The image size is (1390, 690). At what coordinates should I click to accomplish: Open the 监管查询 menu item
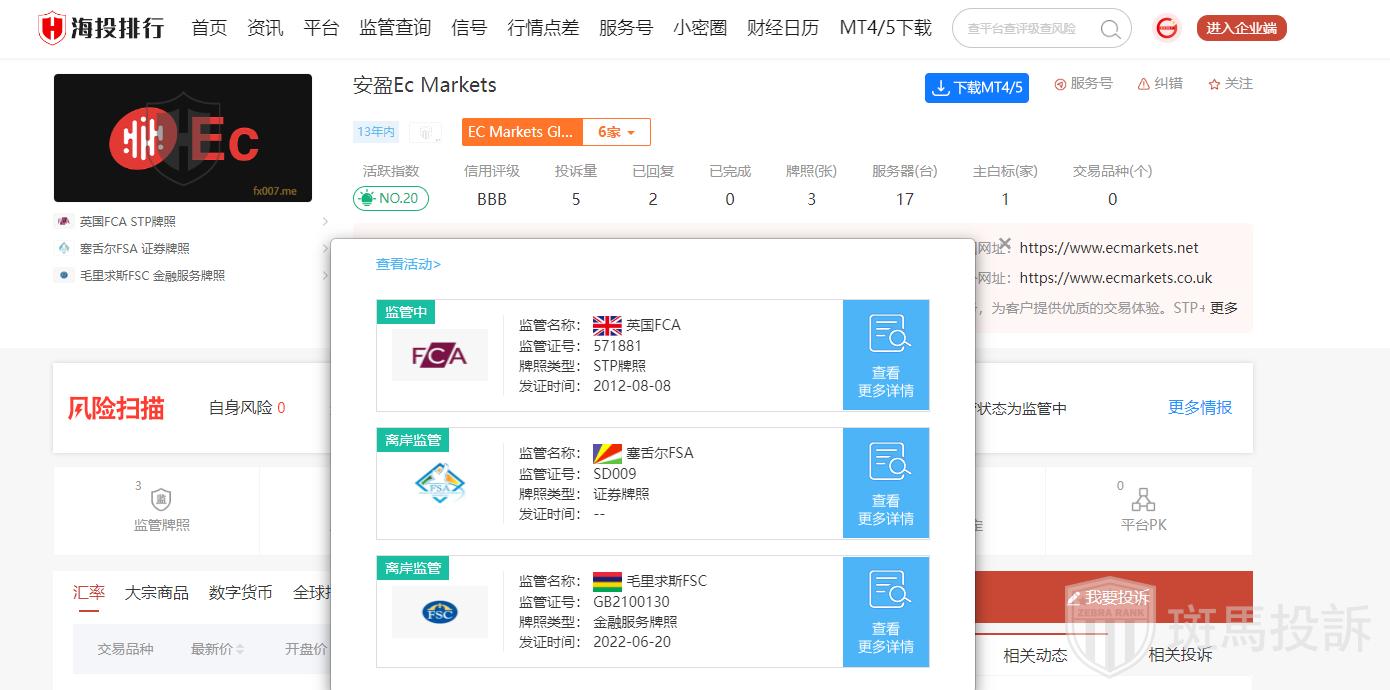[x=395, y=28]
